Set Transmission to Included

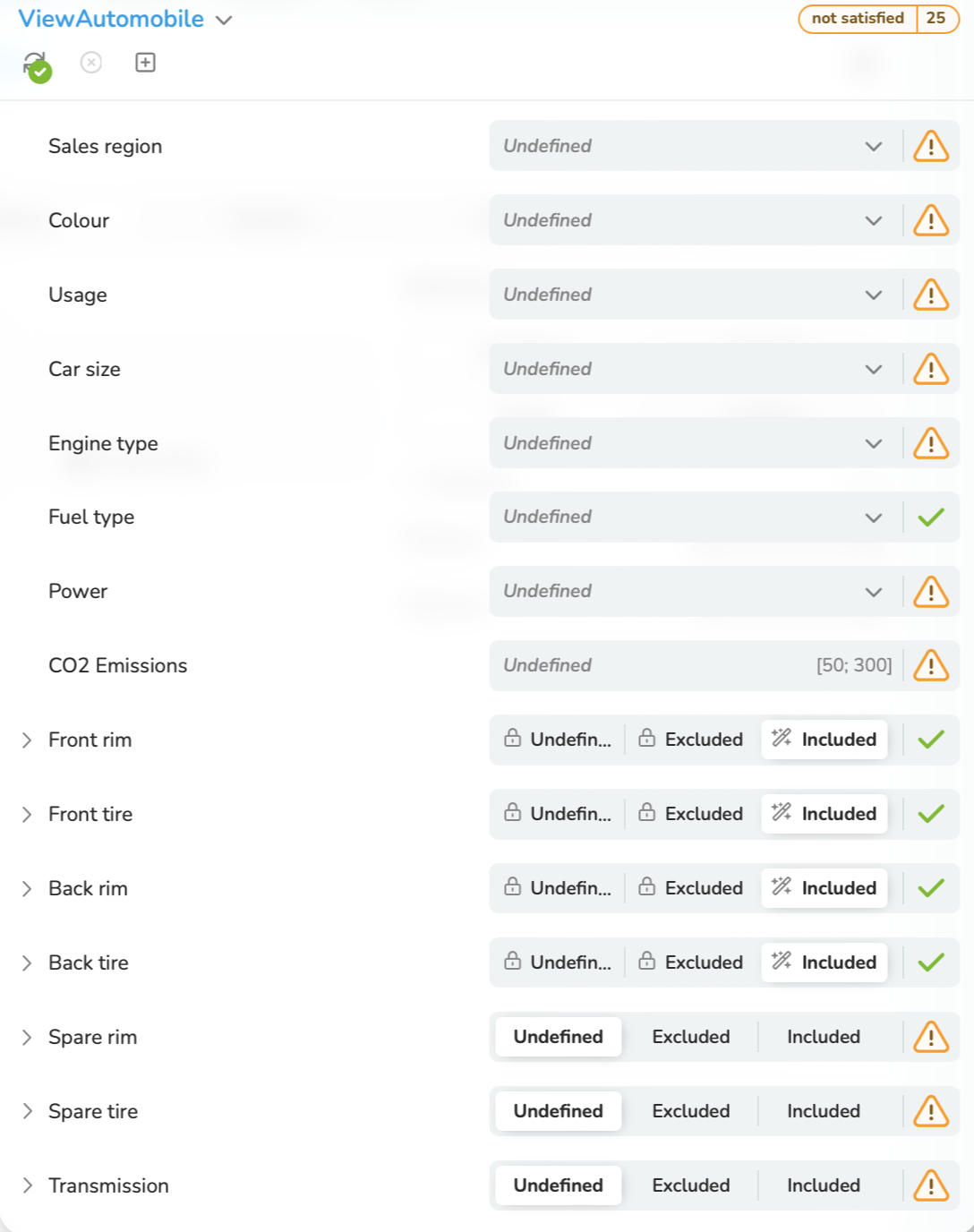824,1185
